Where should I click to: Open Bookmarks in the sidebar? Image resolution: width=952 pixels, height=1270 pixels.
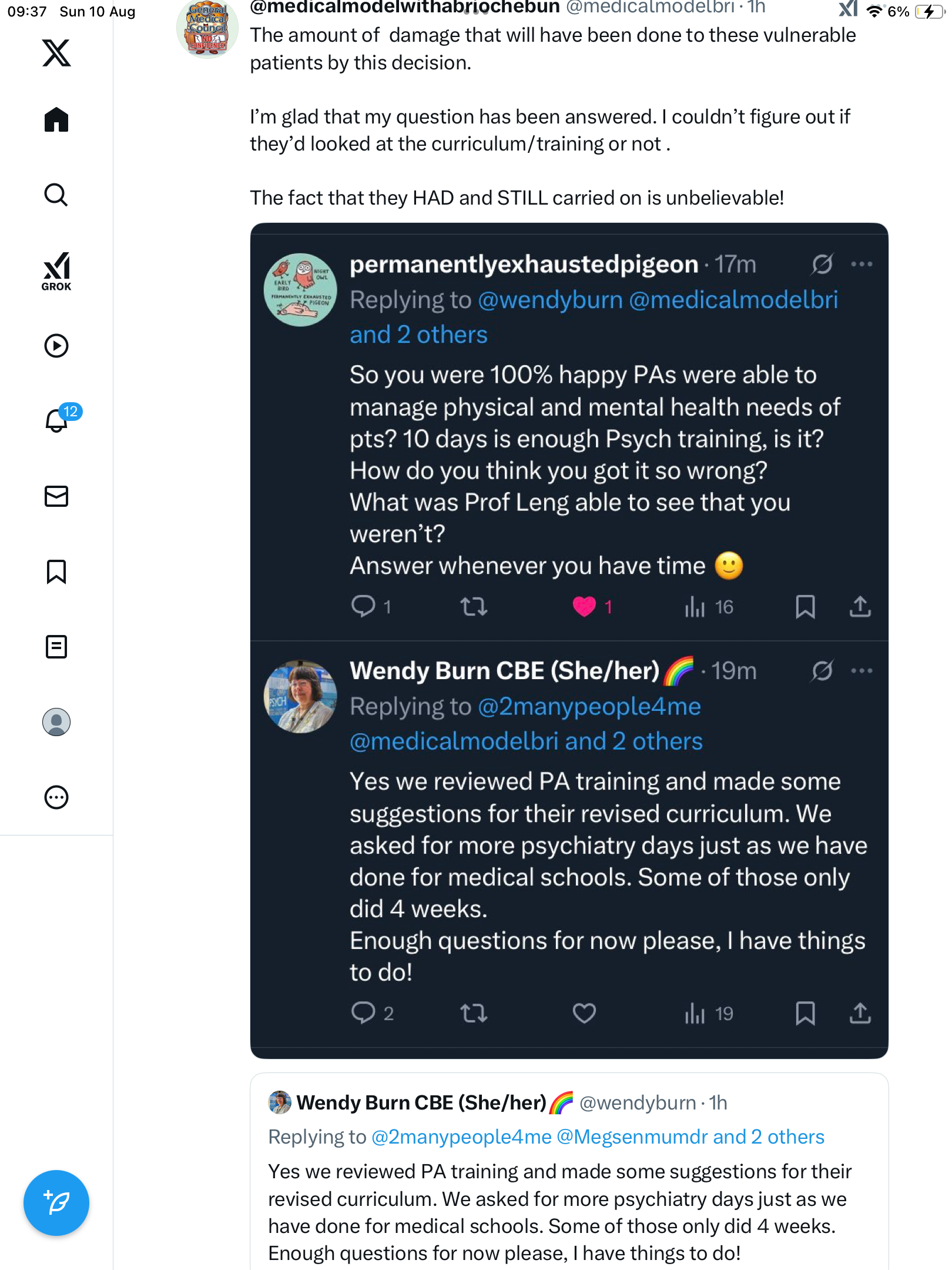[56, 571]
